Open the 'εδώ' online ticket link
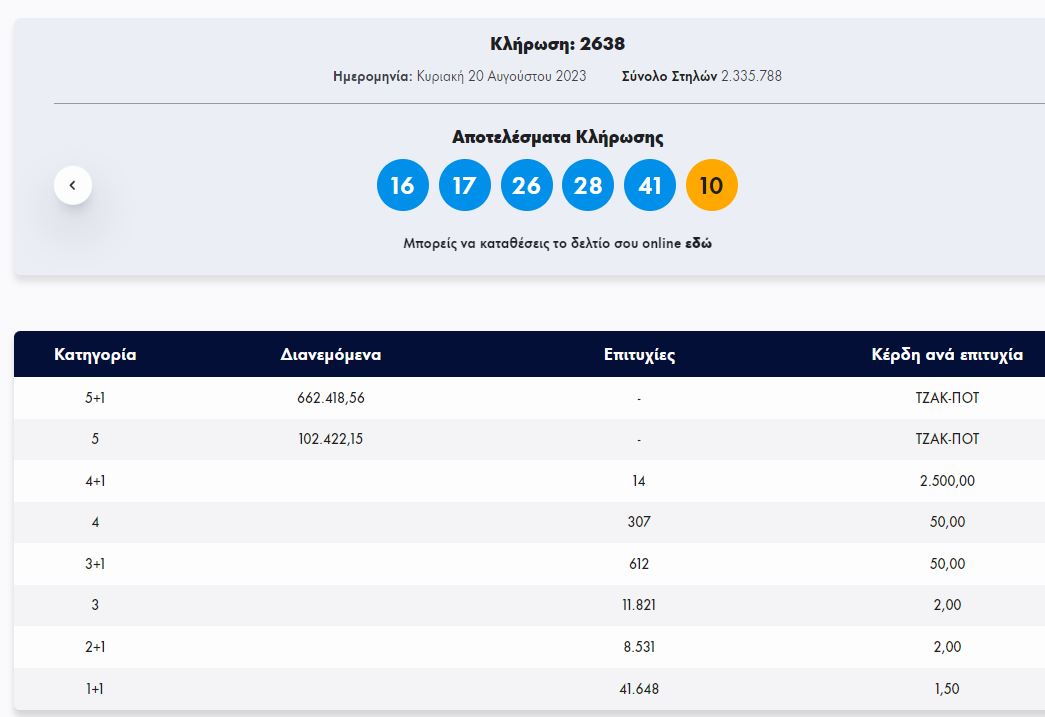1045x717 pixels. click(698, 243)
